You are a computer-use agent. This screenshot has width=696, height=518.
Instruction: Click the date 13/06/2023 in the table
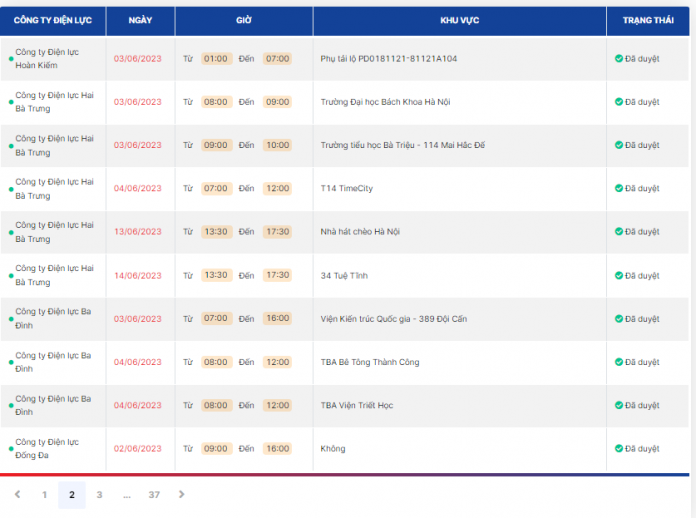click(x=137, y=232)
